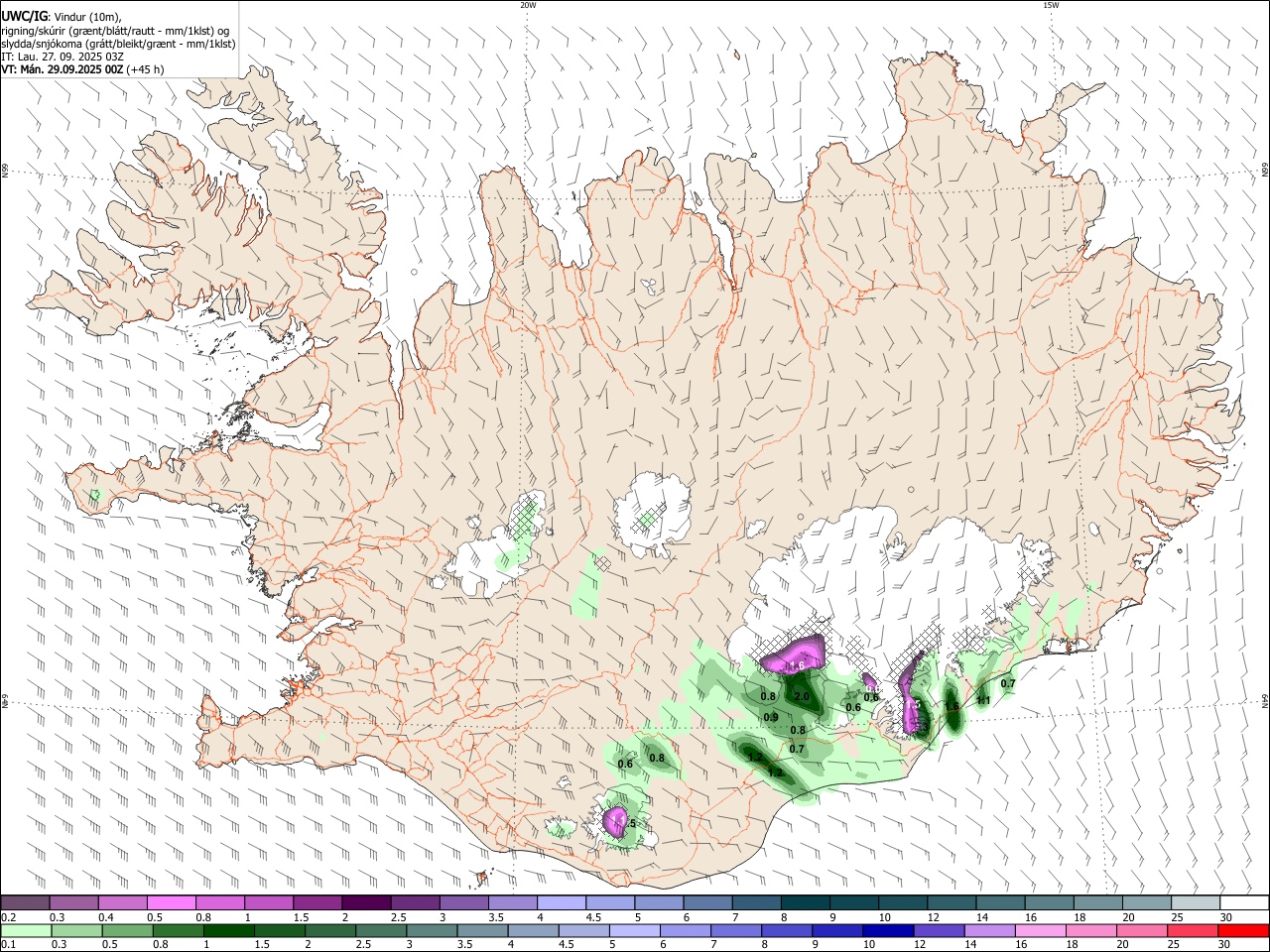Click the white '1.6' label on the purple snow patch
The height and width of the screenshot is (952, 1270).
pyautogui.click(x=796, y=666)
